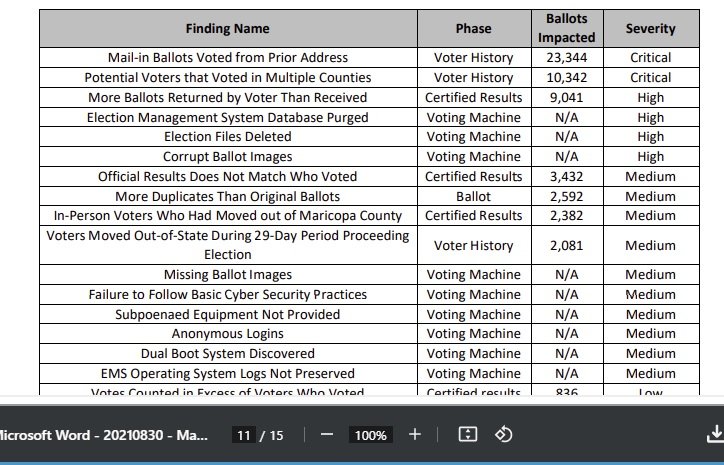Select the Phase column header

click(x=473, y=29)
